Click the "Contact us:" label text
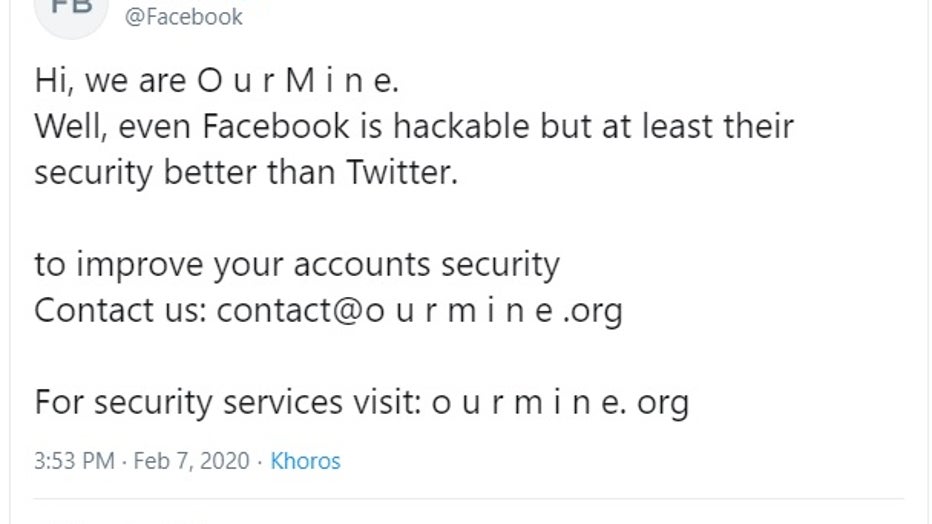The height and width of the screenshot is (524, 932). pyautogui.click(x=121, y=310)
